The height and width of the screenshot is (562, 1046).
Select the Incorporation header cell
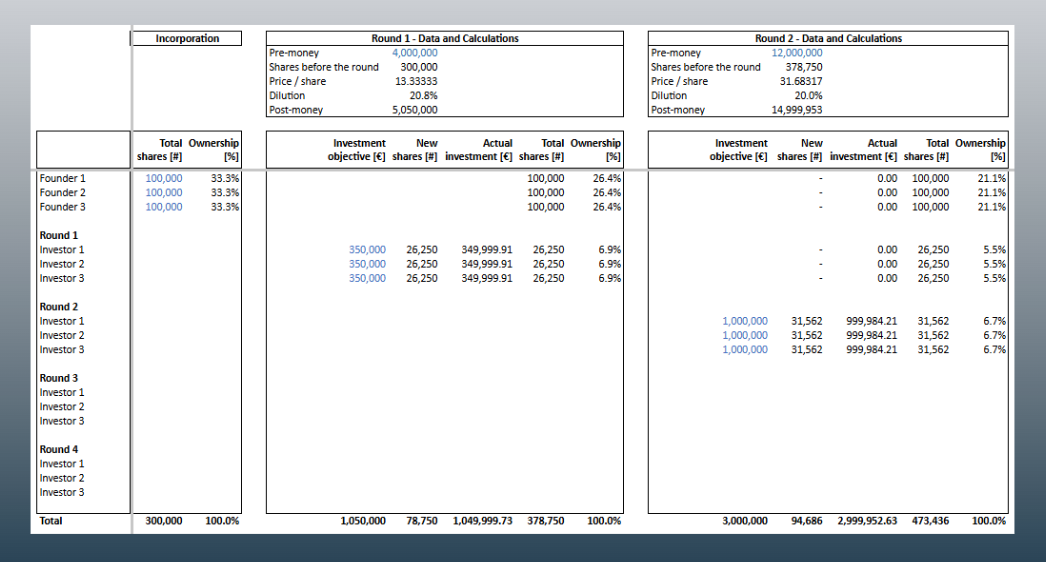pyautogui.click(x=187, y=38)
